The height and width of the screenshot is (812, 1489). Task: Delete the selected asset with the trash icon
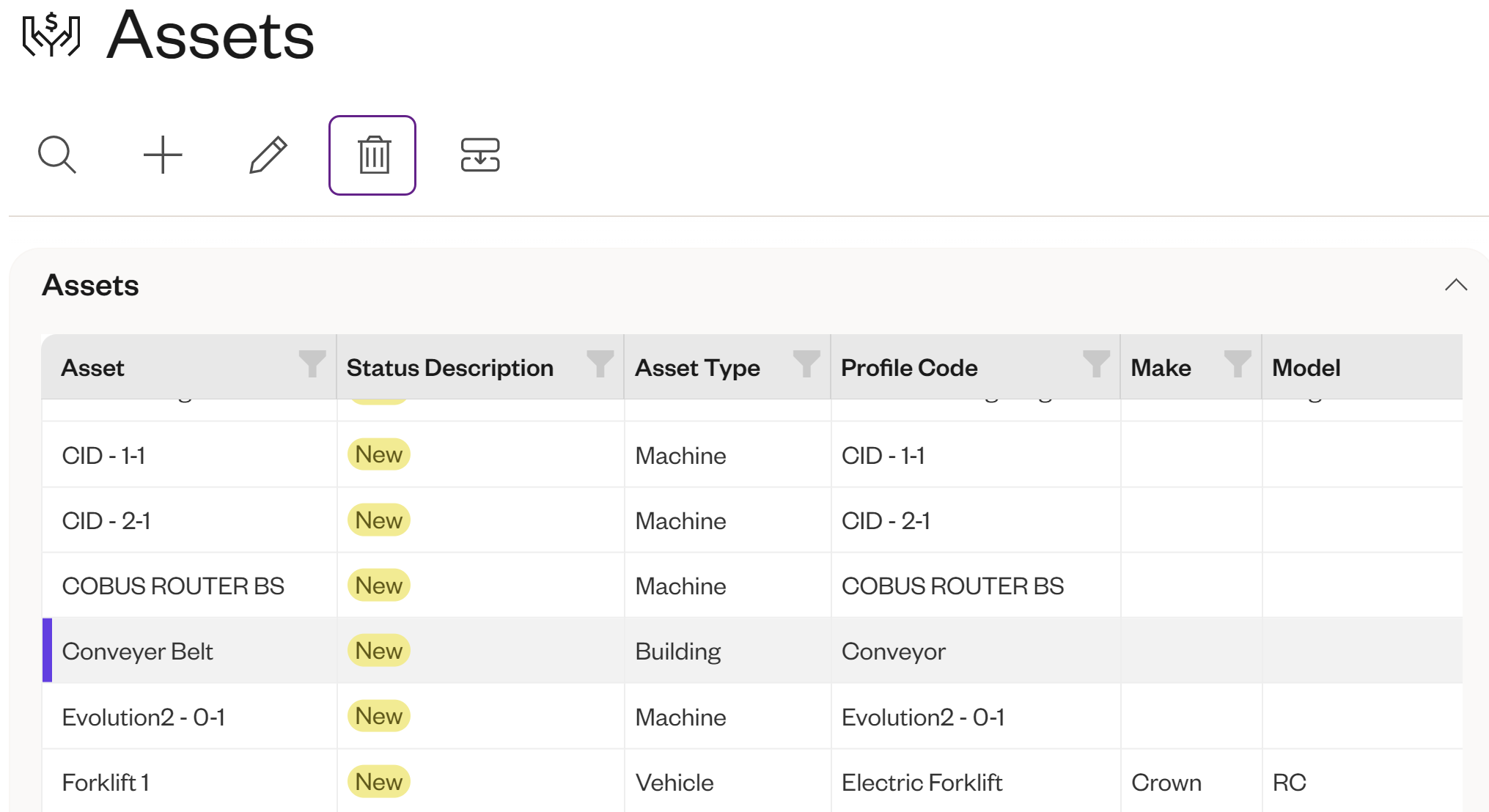coord(372,154)
